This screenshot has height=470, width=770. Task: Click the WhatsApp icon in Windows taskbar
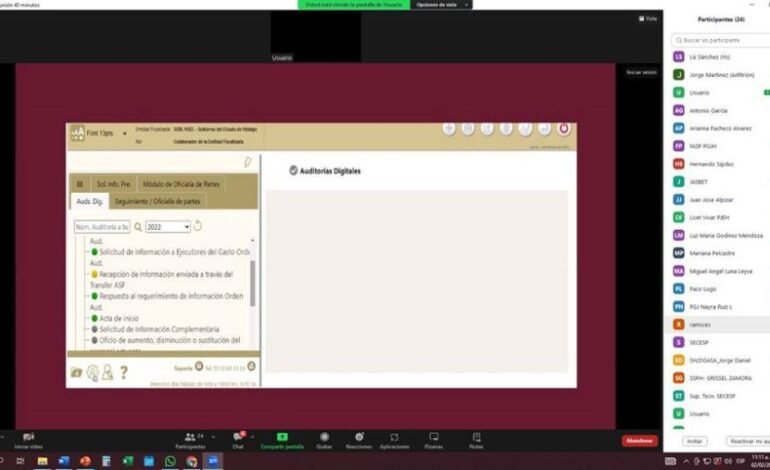170,461
